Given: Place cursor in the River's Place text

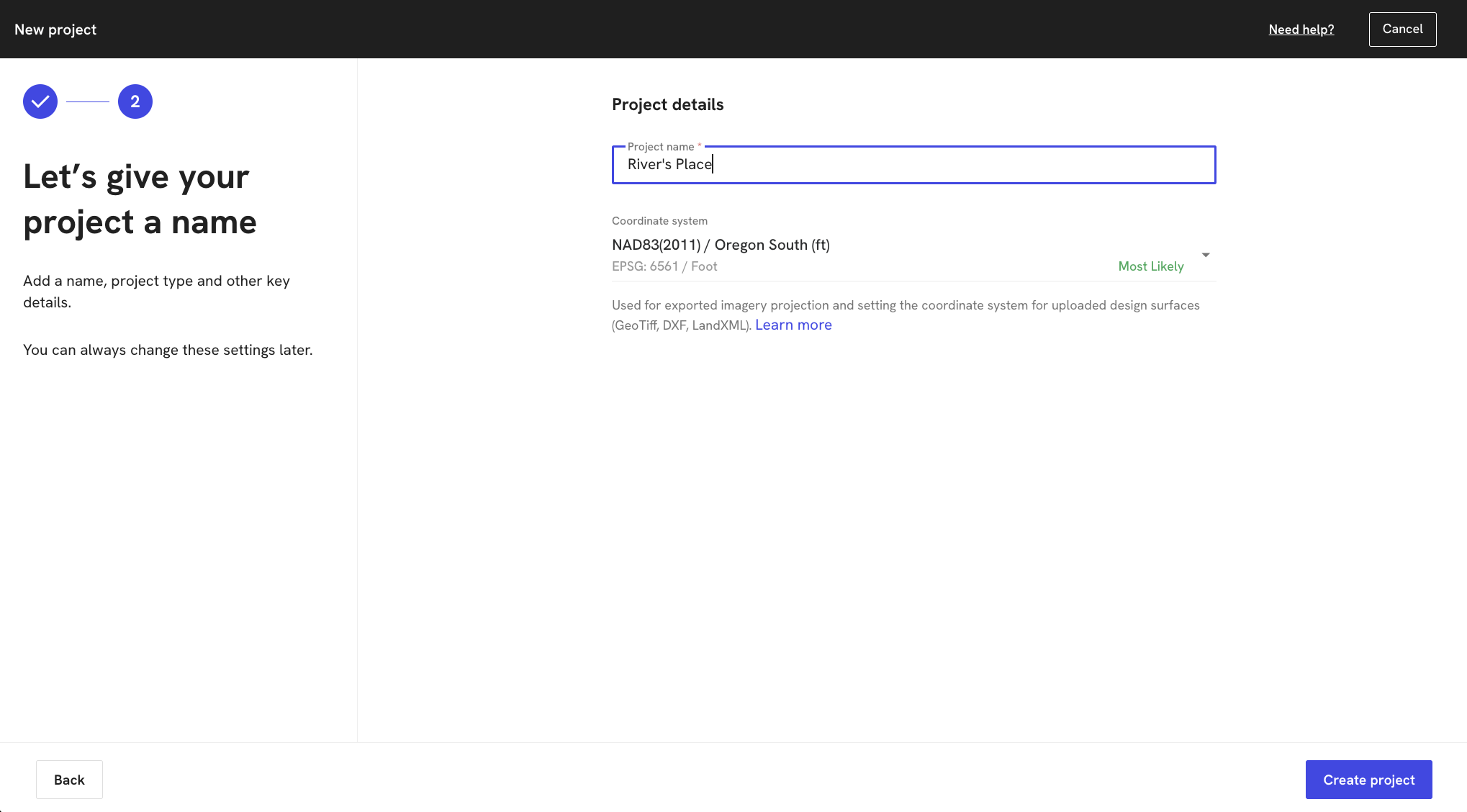Looking at the screenshot, I should [667, 164].
